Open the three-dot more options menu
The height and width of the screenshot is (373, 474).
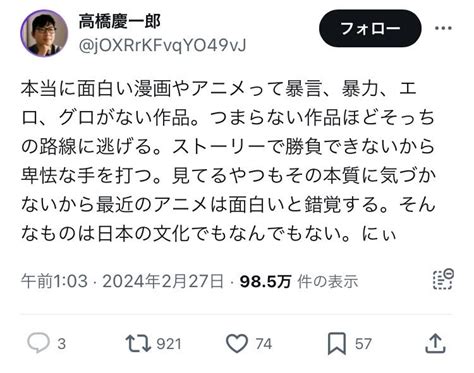coord(443,28)
